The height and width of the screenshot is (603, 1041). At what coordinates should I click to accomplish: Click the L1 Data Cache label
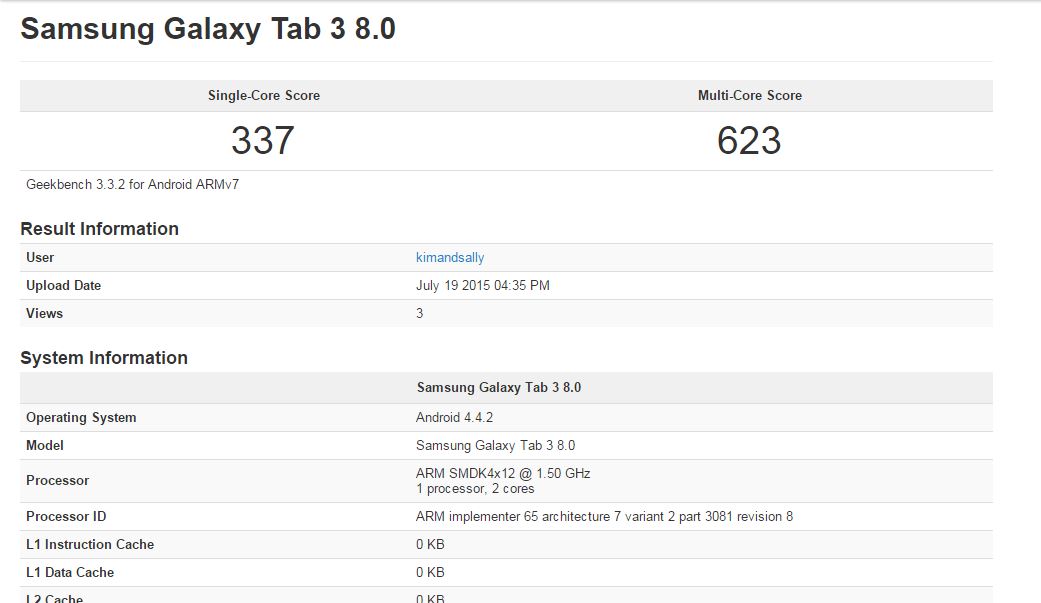pos(70,572)
